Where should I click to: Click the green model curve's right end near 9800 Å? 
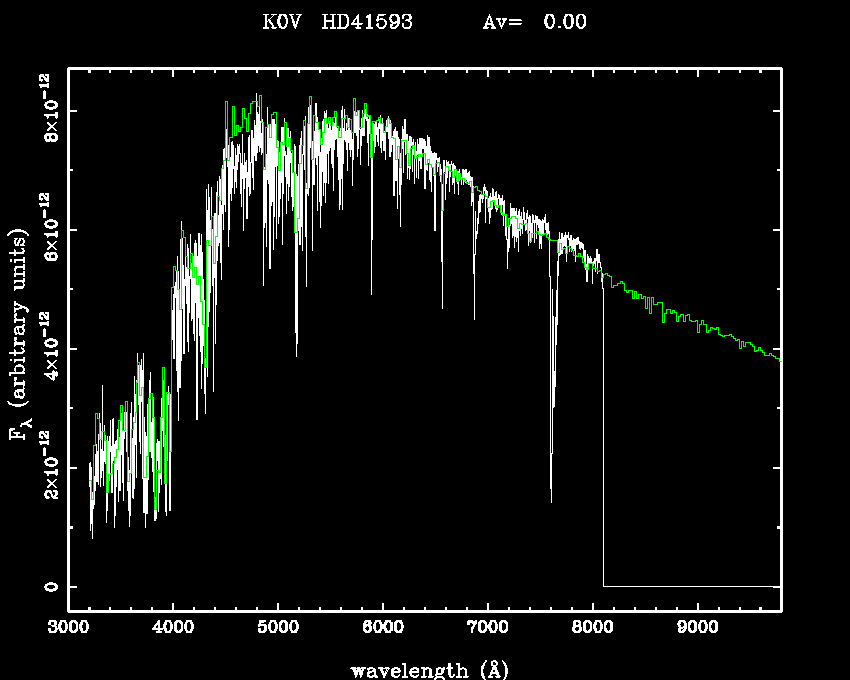click(778, 358)
